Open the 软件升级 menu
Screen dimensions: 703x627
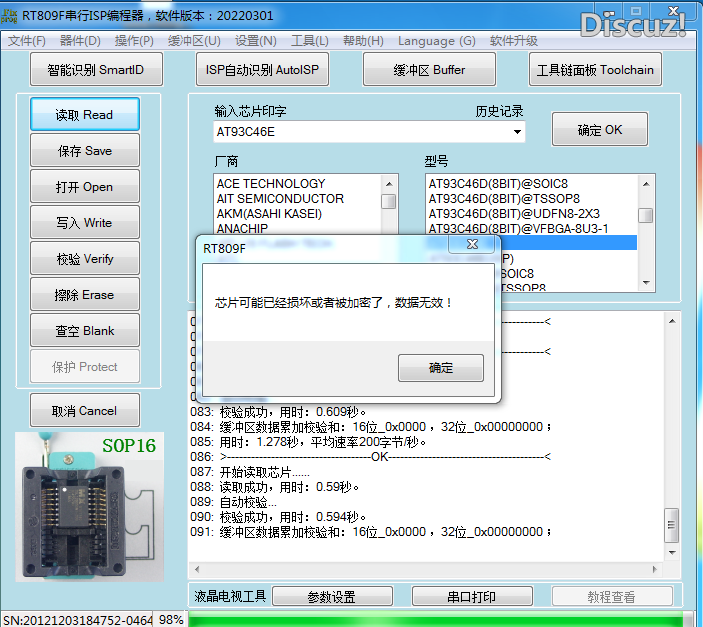514,41
